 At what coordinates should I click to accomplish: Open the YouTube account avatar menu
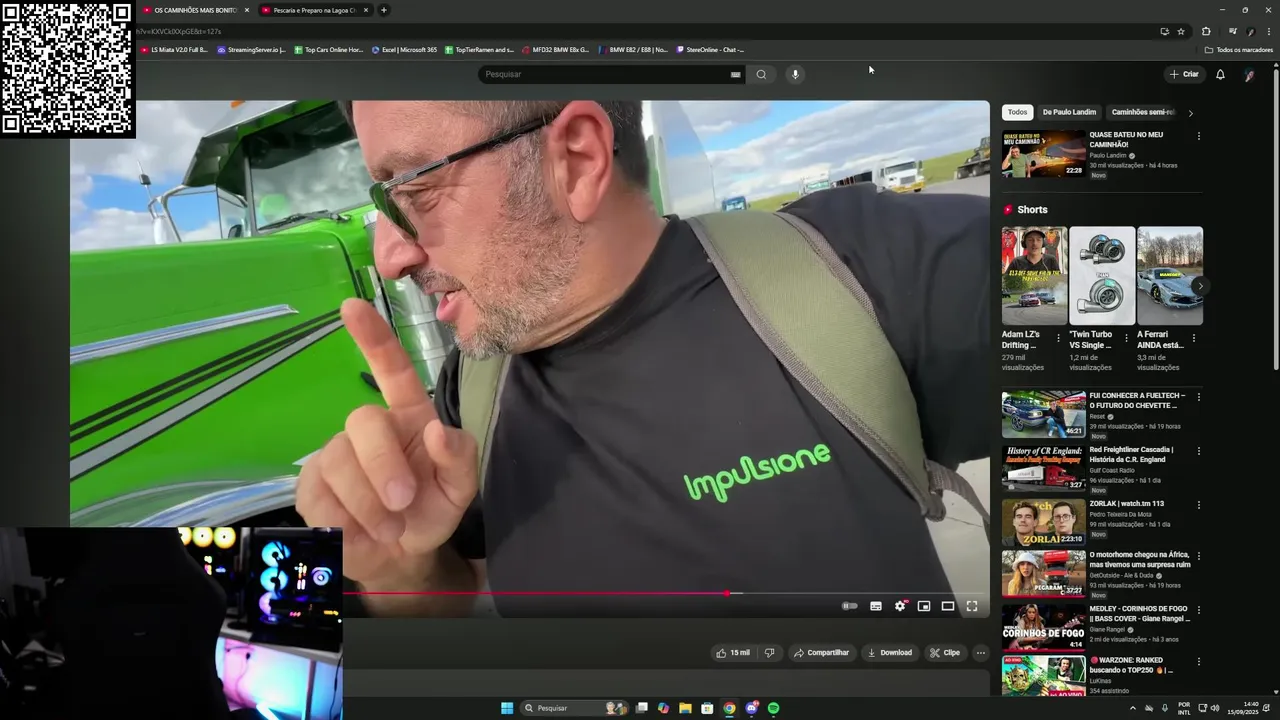click(x=1249, y=74)
